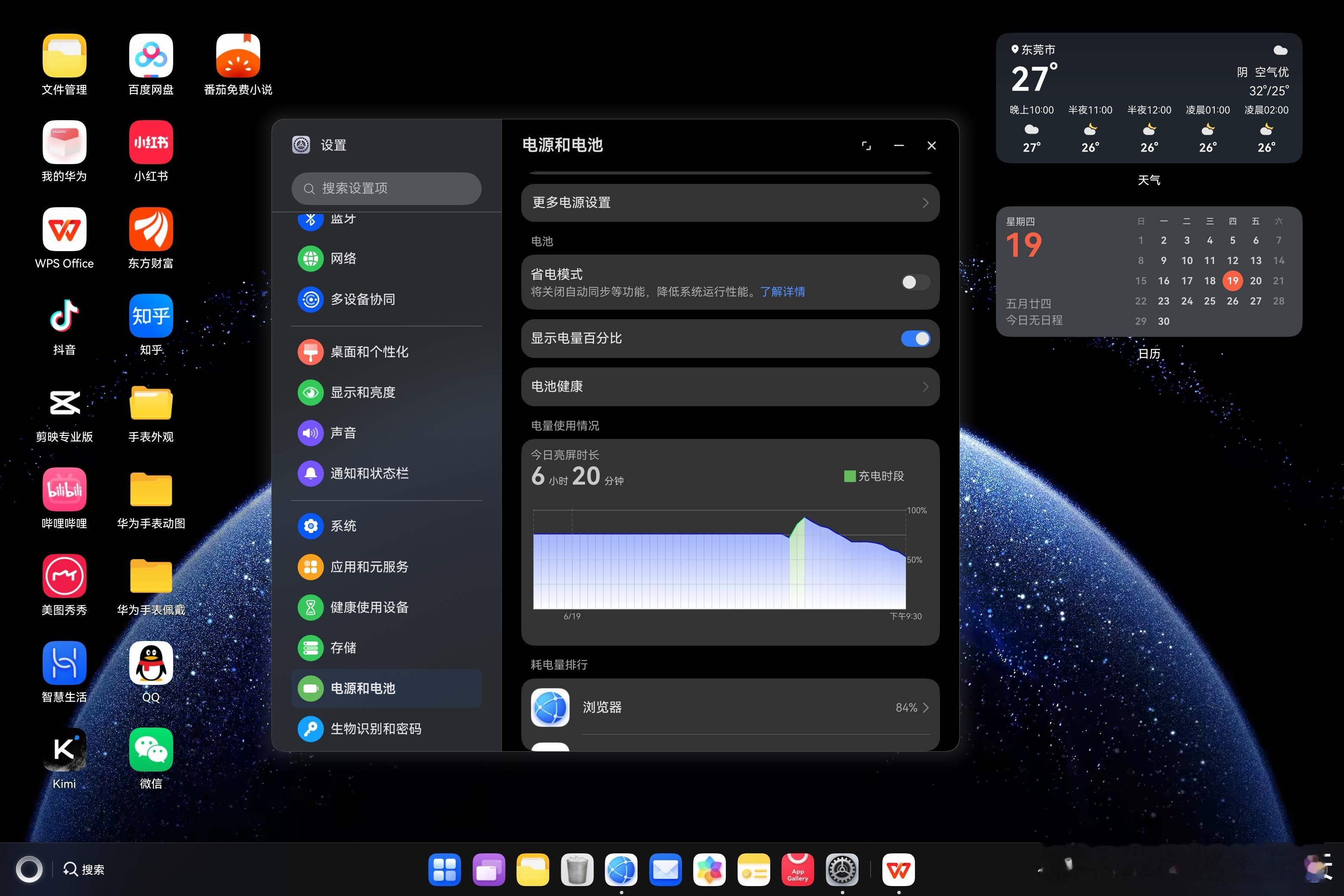Open 通知和状态栏 settings section

pos(386,474)
